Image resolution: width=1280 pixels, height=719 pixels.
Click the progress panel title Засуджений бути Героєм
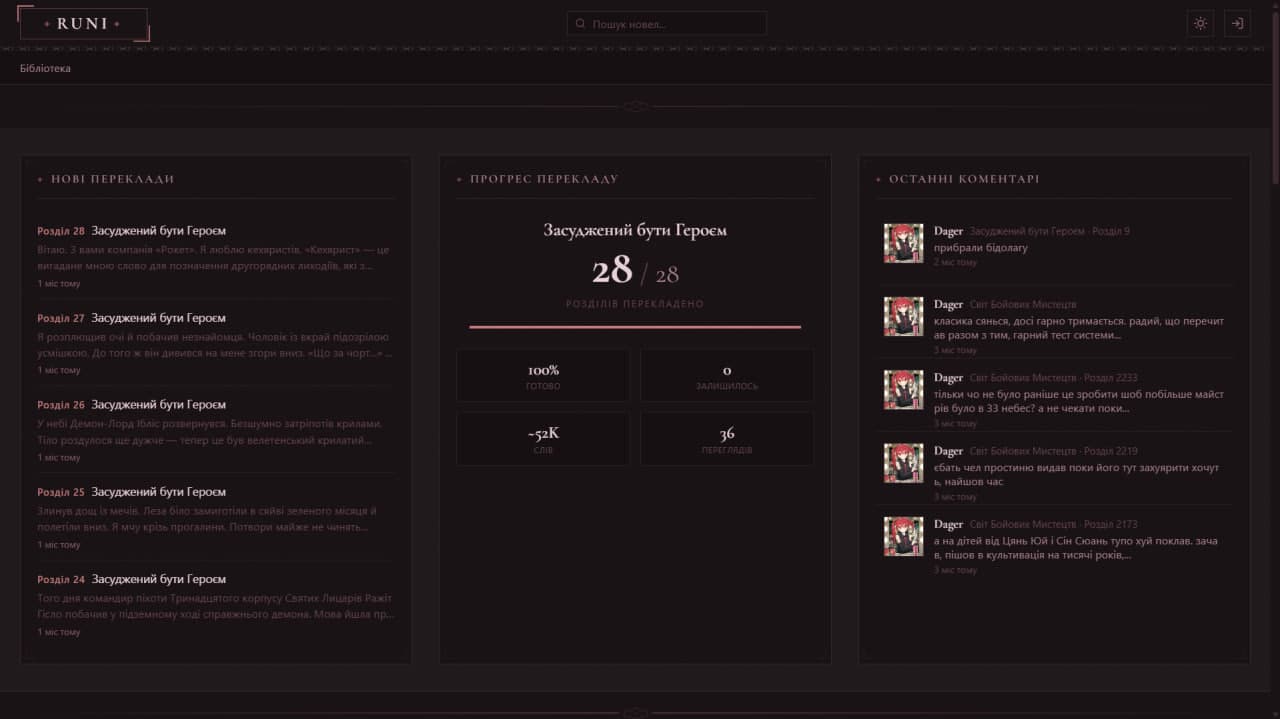[x=635, y=230]
